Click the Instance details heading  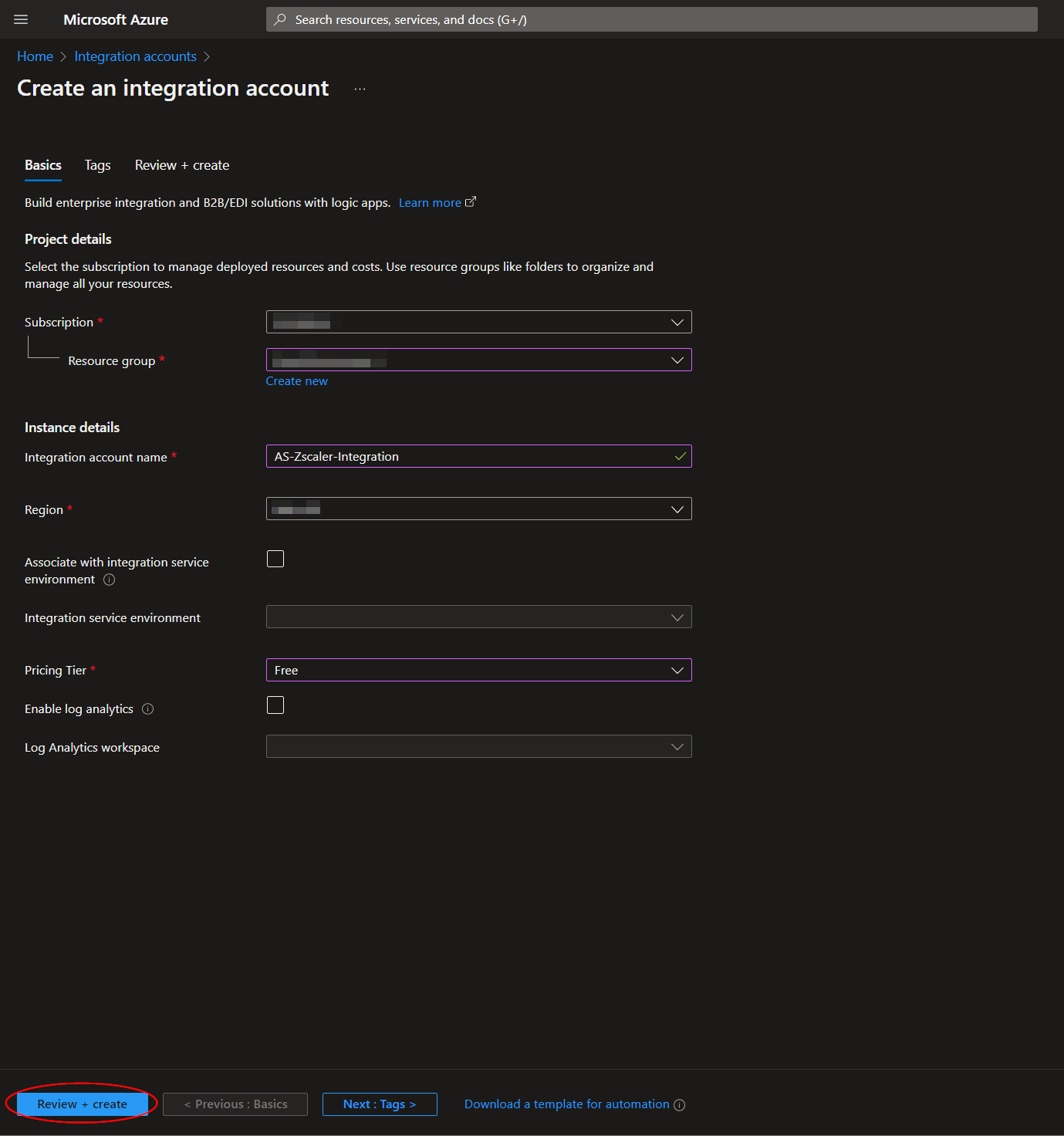coord(72,428)
